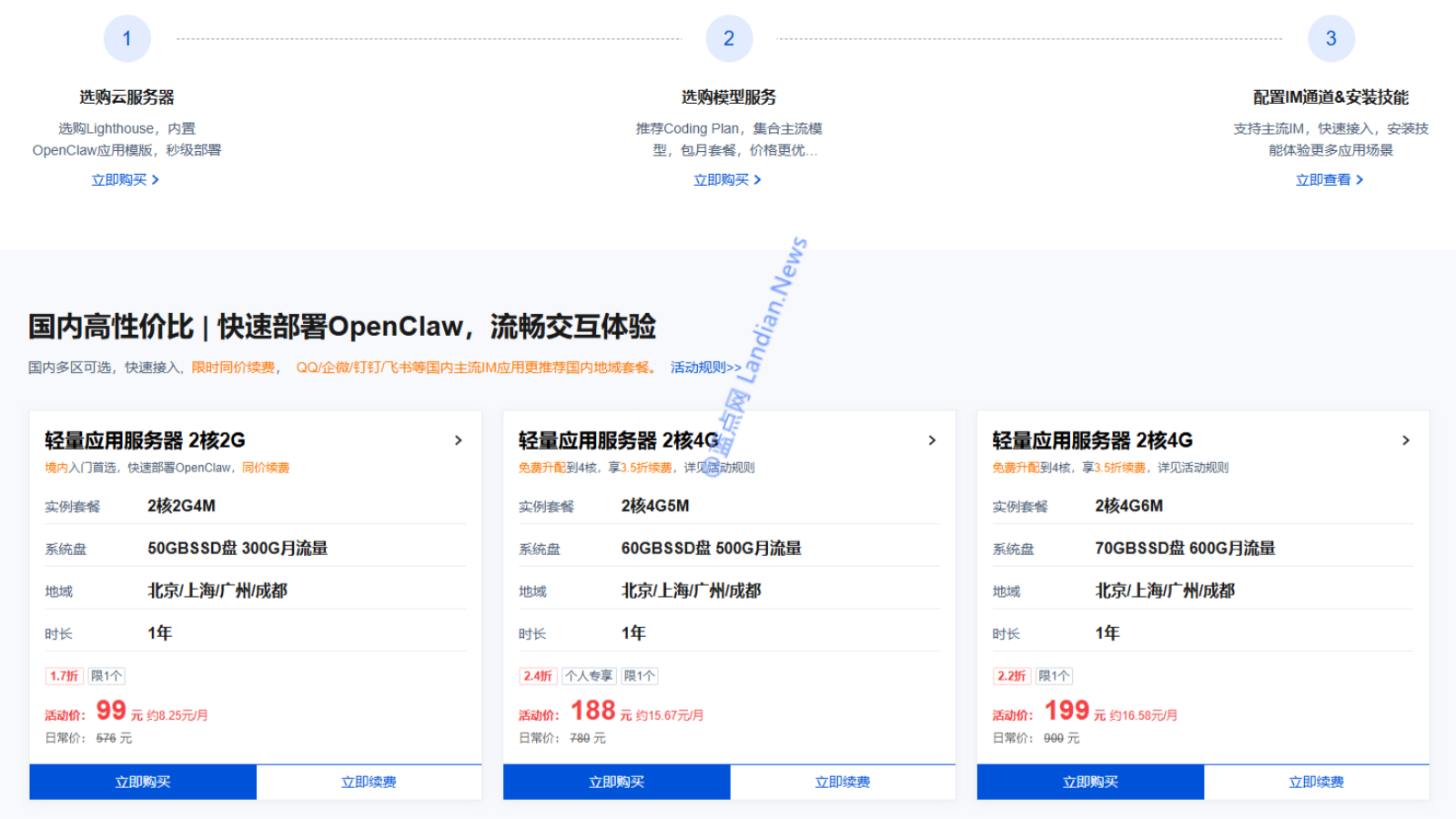Screen dimensions: 1456x819
Task: Expand details chevron on 轻量应用服务器 2核2G card
Action: (459, 440)
